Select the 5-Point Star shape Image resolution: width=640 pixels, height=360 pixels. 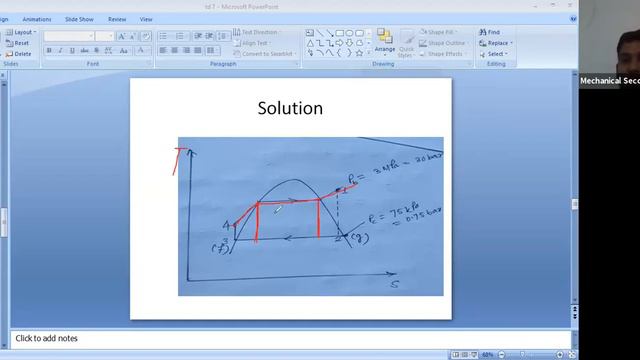[359, 53]
